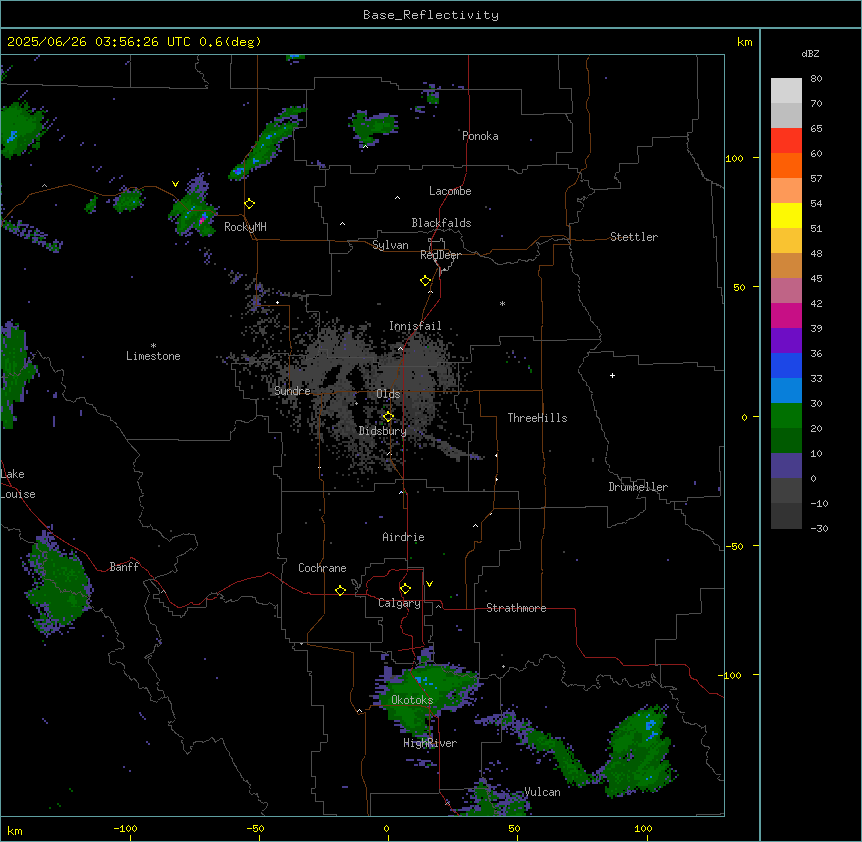Click the Cochrane label

pos(322,568)
